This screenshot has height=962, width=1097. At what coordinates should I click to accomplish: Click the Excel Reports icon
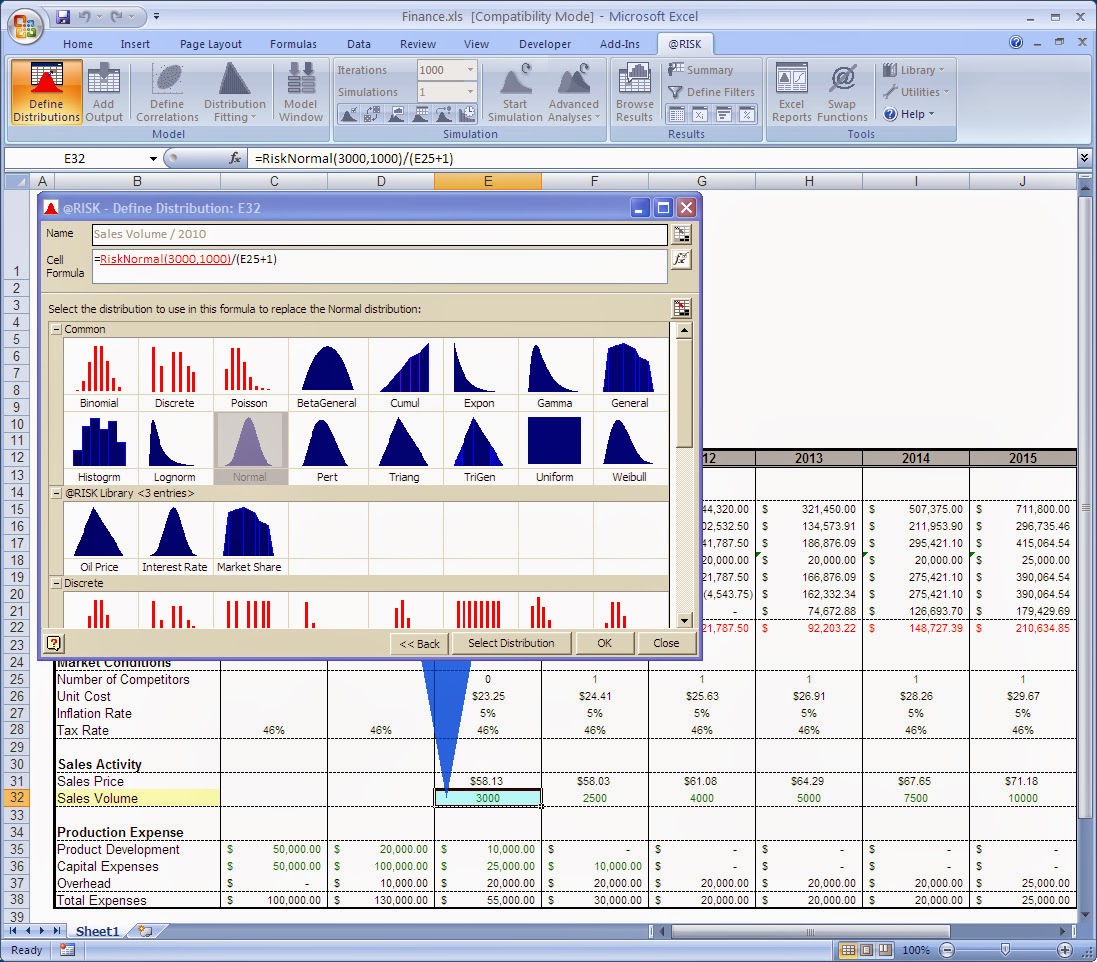[x=790, y=91]
